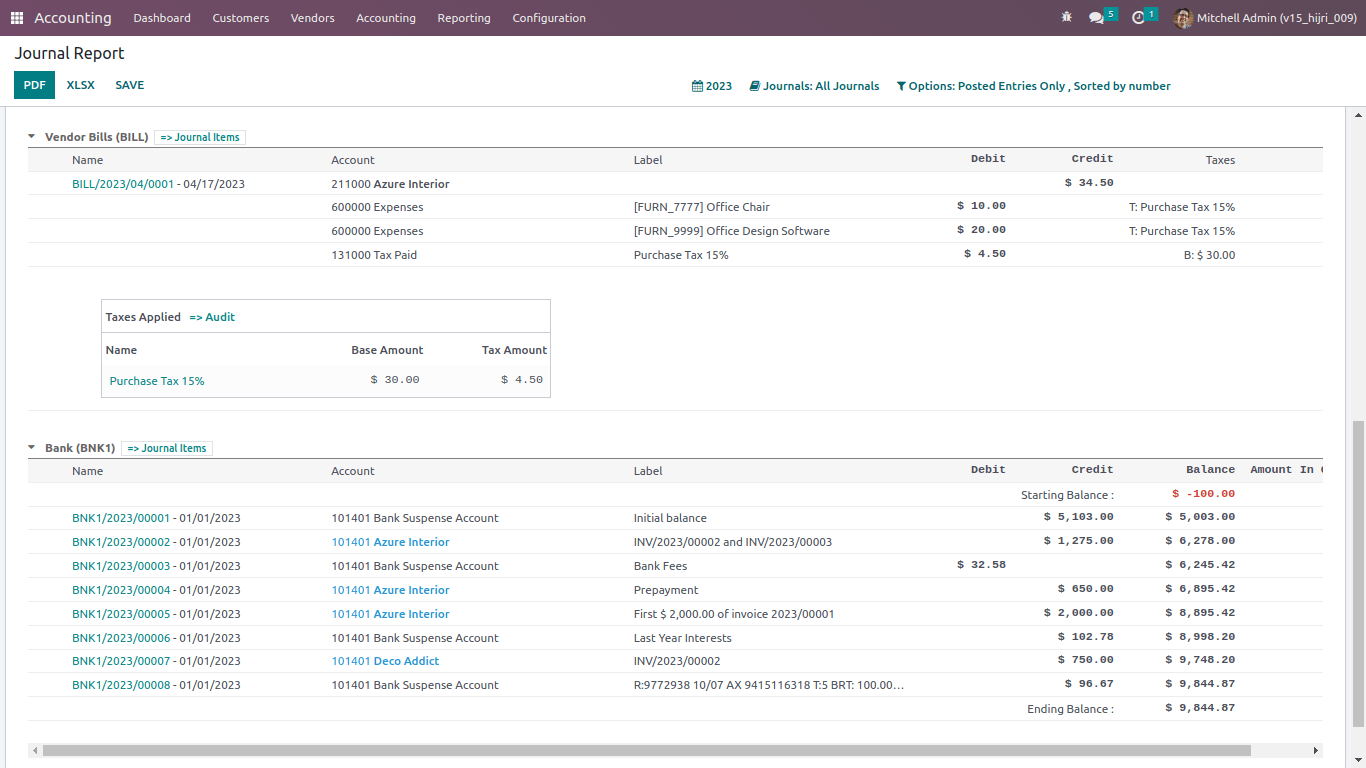Viewport: 1366px width, 768px height.
Task: Click the 'First $ 2,000.00 of invoice' label
Action: coord(734,614)
